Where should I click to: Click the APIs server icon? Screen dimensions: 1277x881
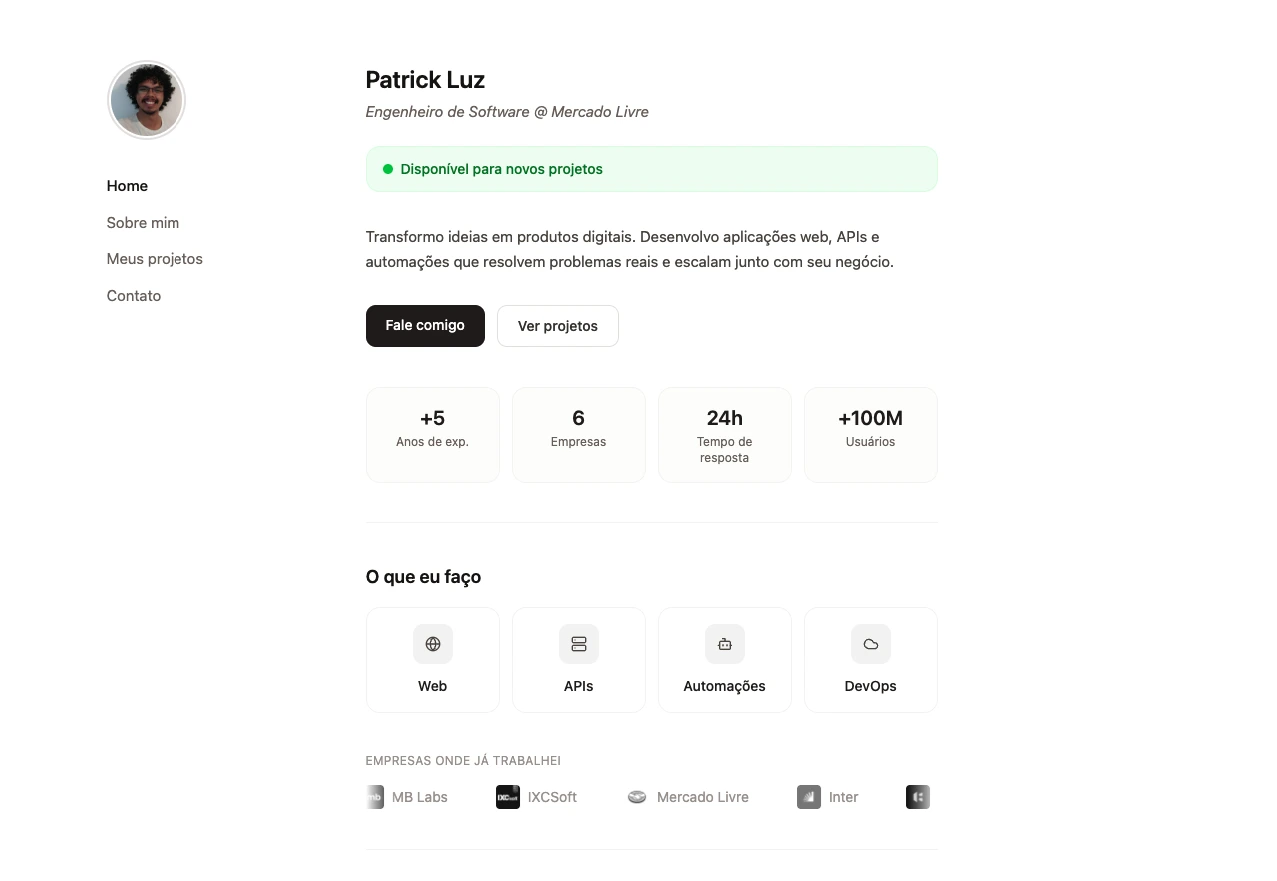coord(578,644)
